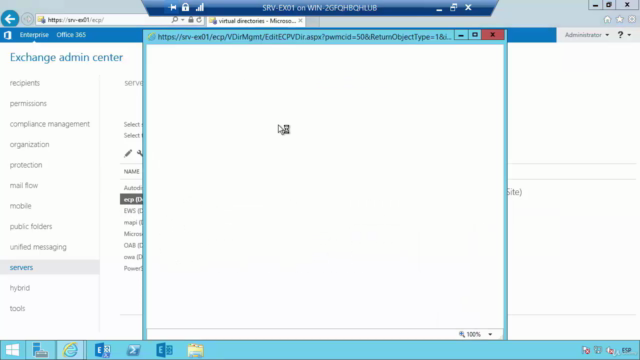Open favorites star icon
This screenshot has width=640, height=360.
click(620, 20)
